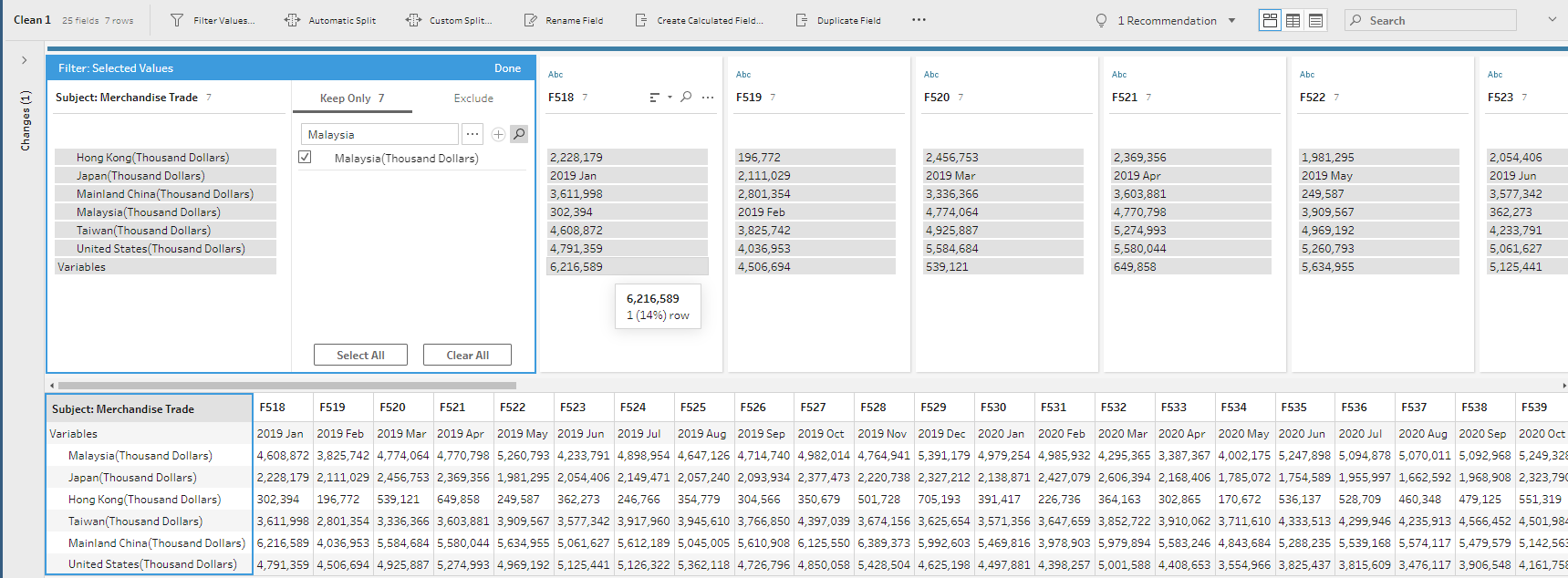Expand the Changes side panel
The height and width of the screenshot is (578, 1568).
point(24,60)
